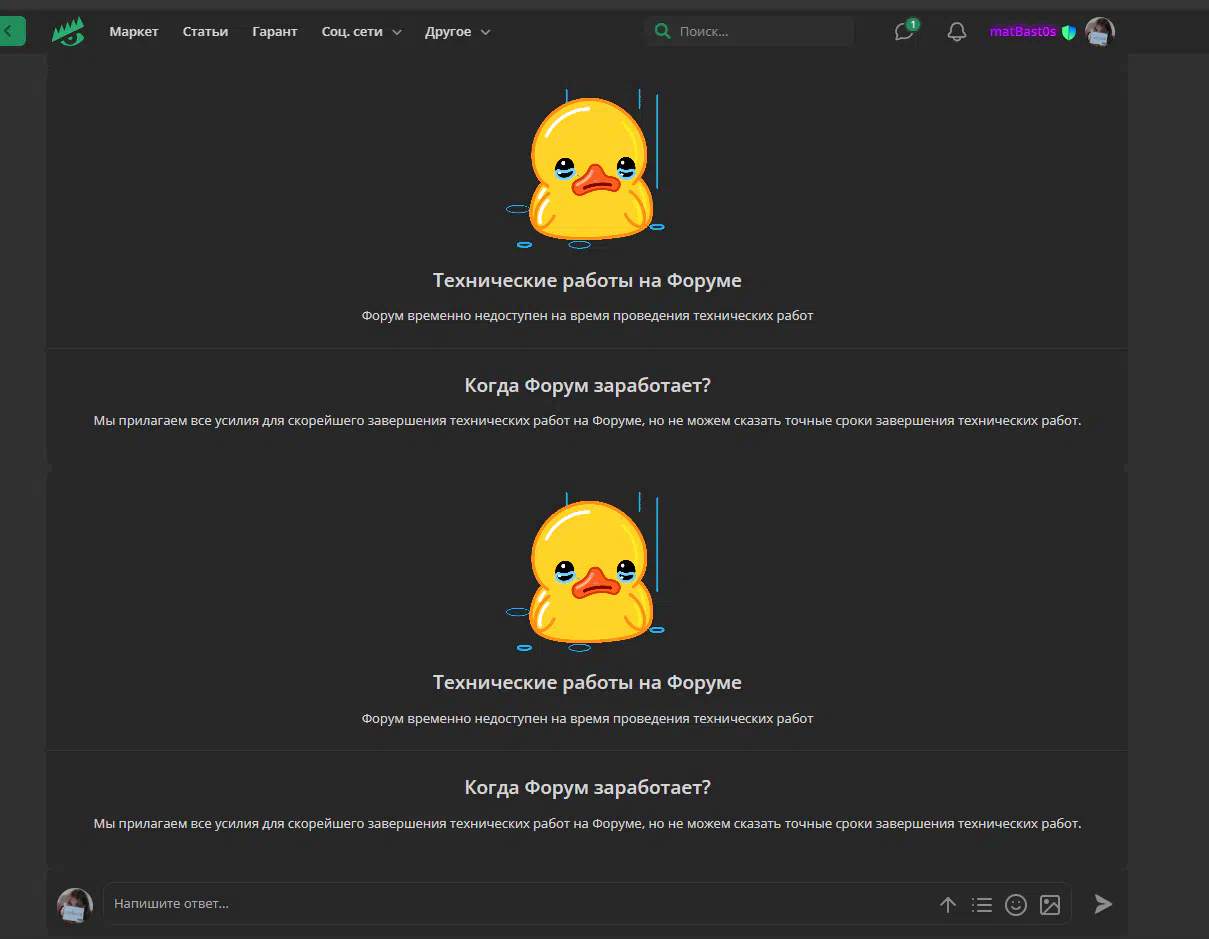Click the shield badge next to username

click(1069, 32)
